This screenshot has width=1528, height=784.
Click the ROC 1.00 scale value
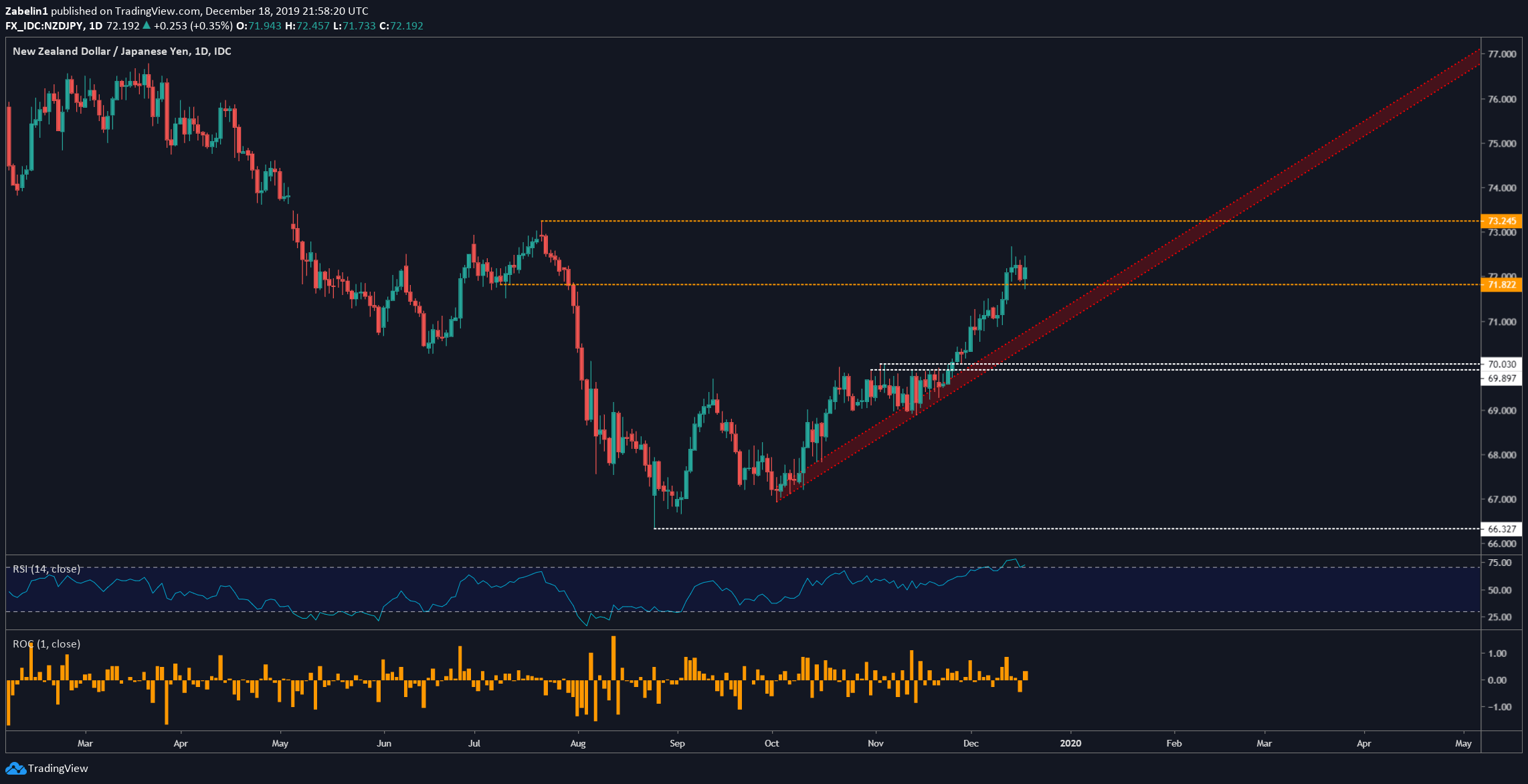(x=1498, y=654)
